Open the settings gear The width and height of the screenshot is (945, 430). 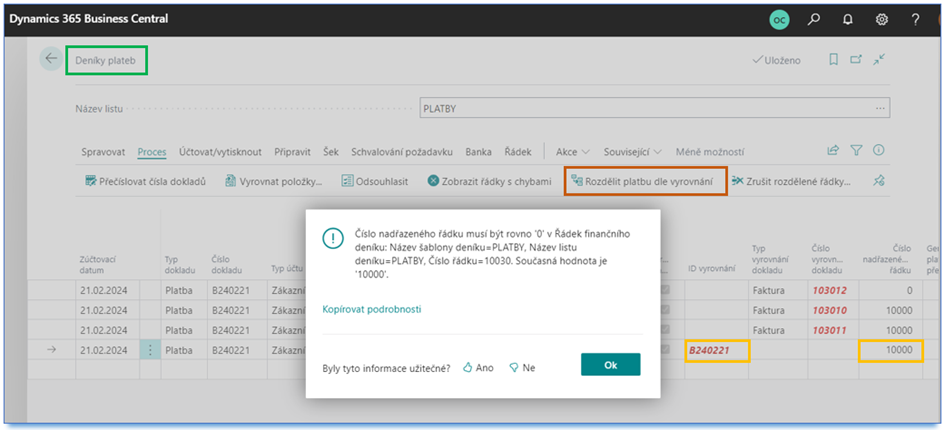(x=882, y=19)
